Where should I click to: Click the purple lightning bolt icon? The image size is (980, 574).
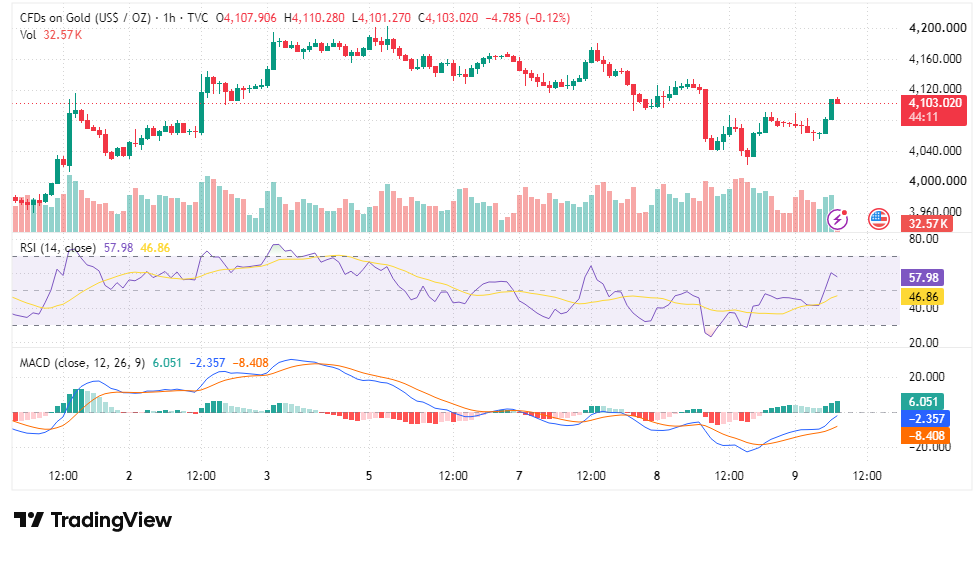tap(838, 219)
